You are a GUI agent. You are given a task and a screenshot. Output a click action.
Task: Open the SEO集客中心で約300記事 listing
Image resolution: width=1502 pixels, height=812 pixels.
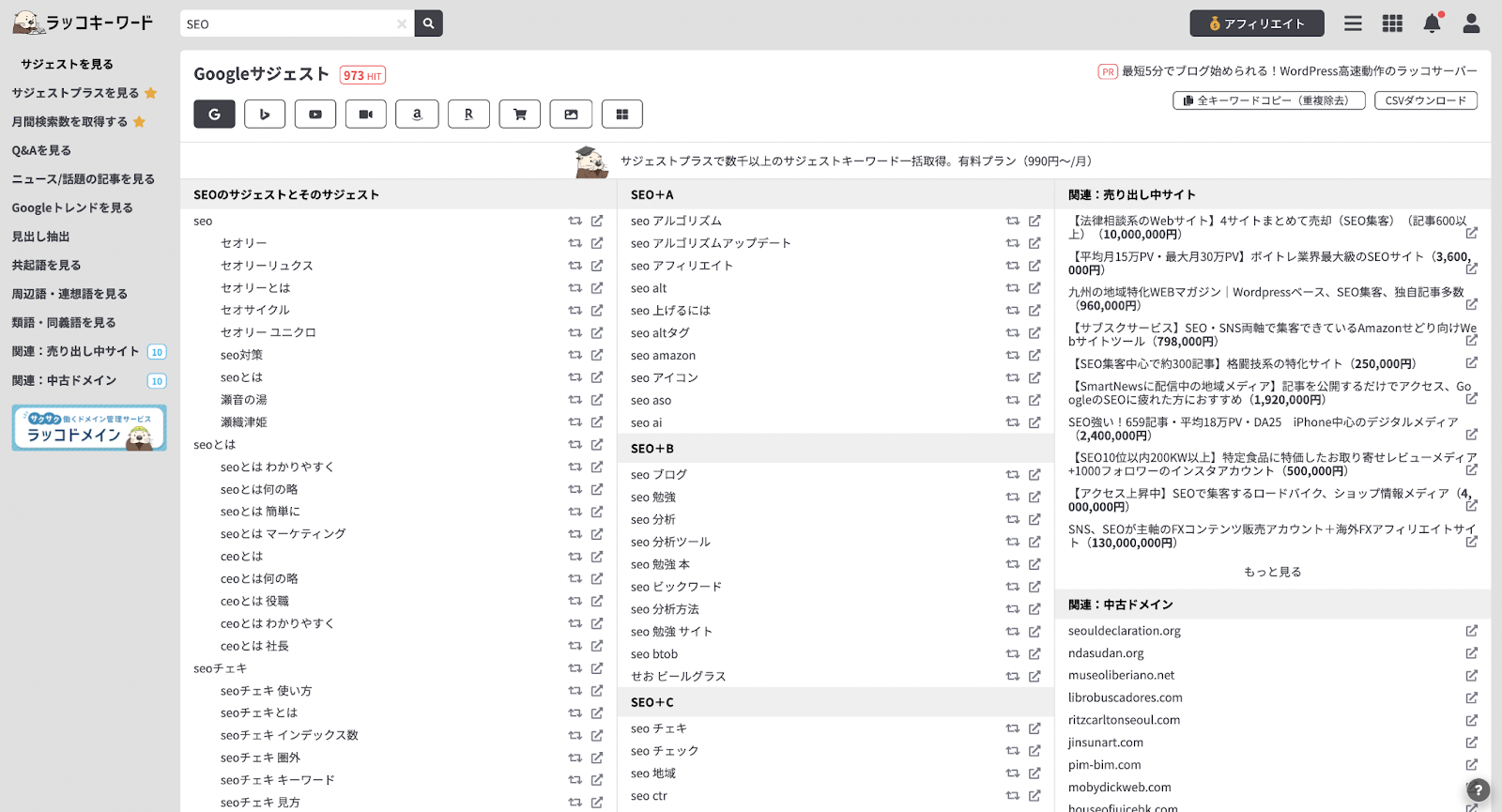(1243, 363)
